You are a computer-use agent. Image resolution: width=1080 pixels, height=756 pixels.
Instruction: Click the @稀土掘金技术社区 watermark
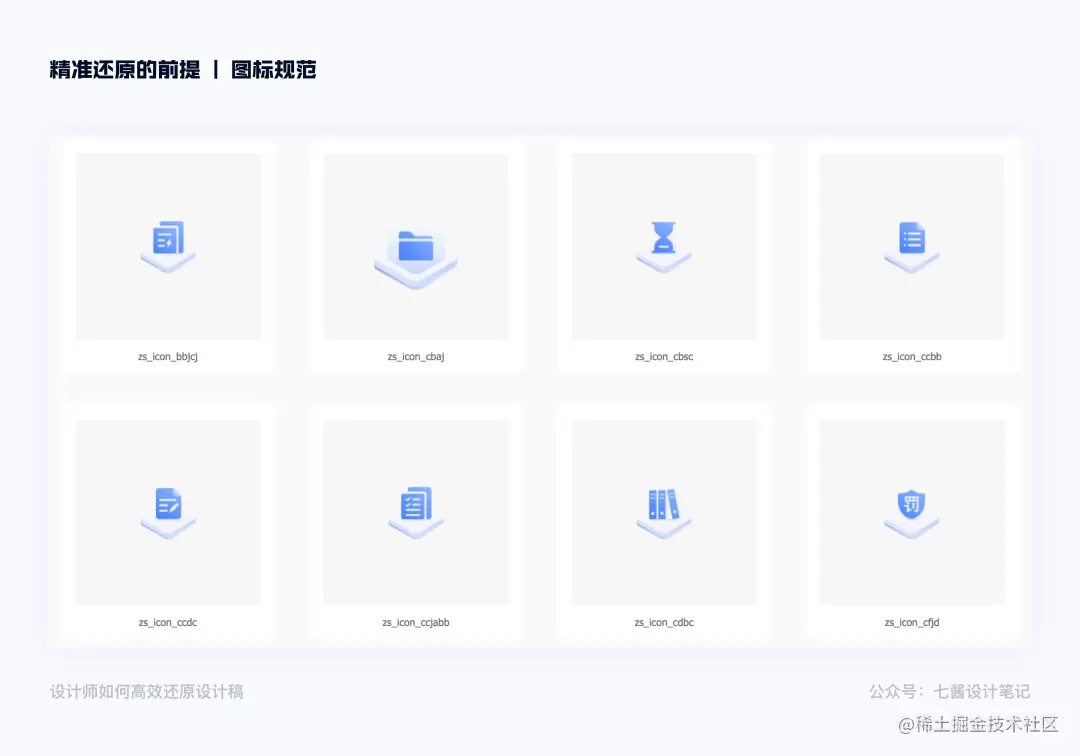pyautogui.click(x=975, y=723)
